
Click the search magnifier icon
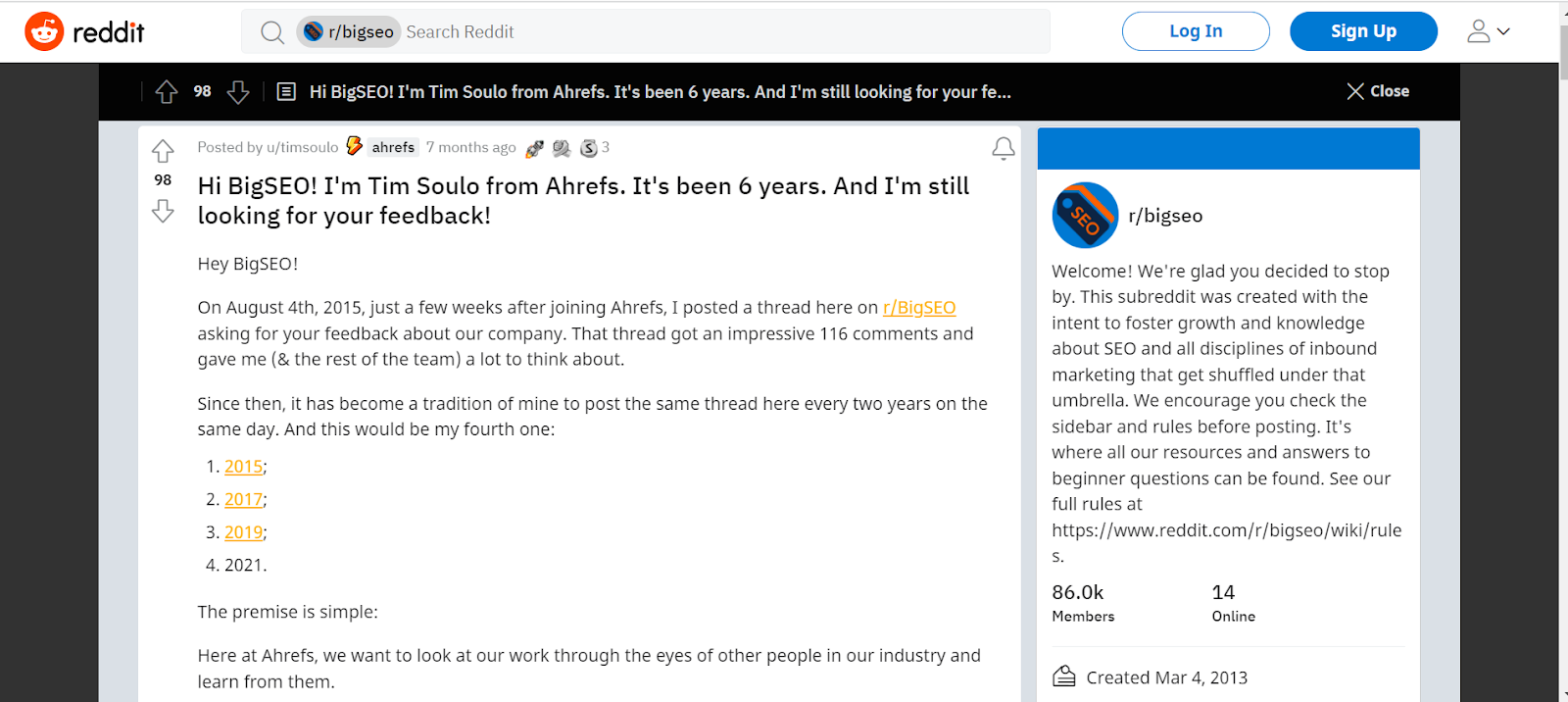[272, 32]
